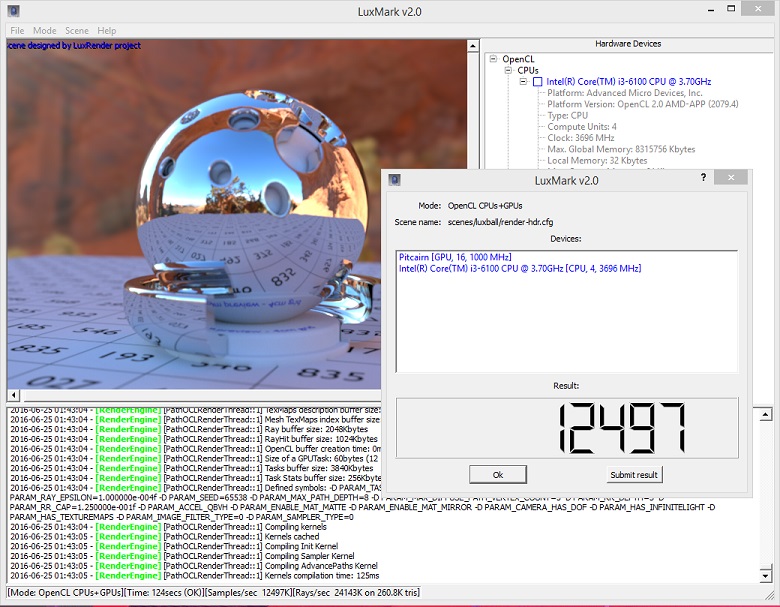Click log line Kernels cached
This screenshot has width=780, height=607.
tap(165, 536)
